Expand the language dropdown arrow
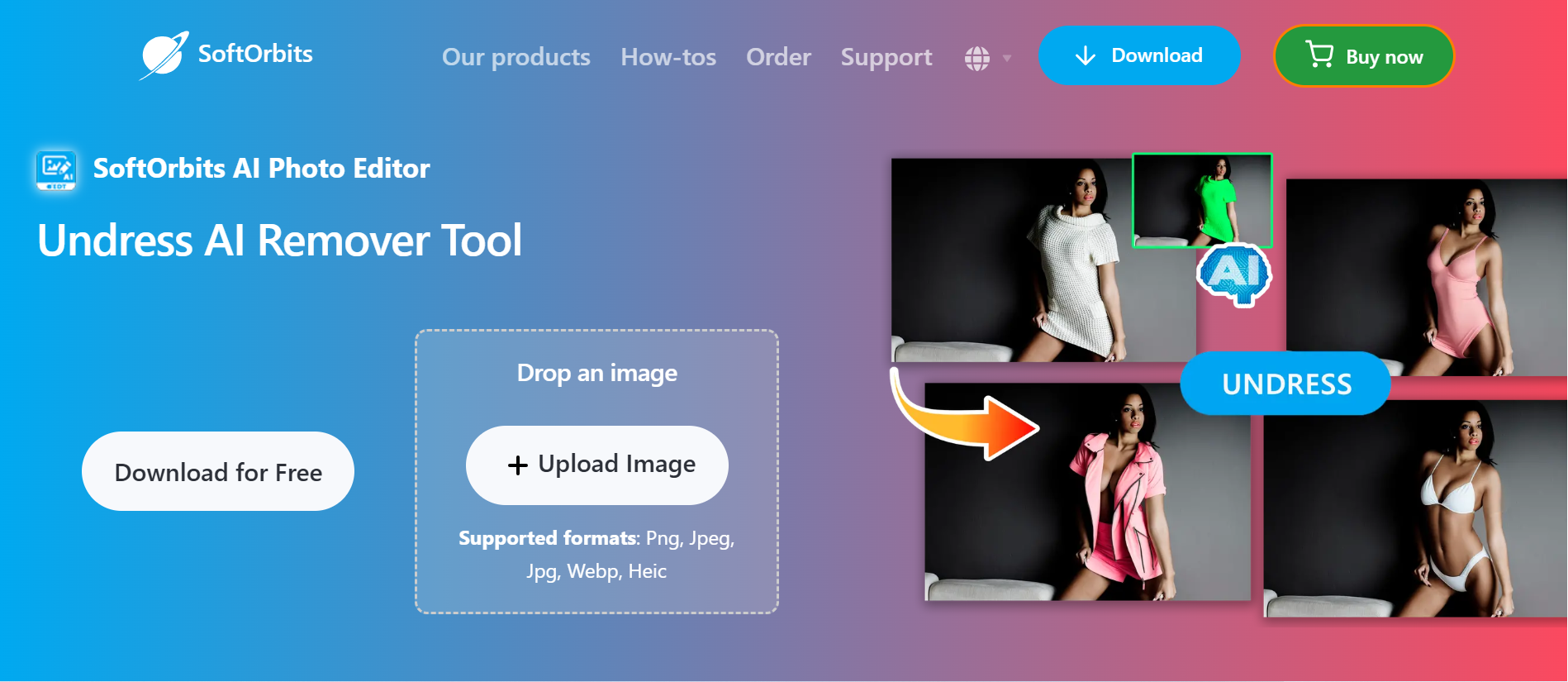 (1007, 58)
